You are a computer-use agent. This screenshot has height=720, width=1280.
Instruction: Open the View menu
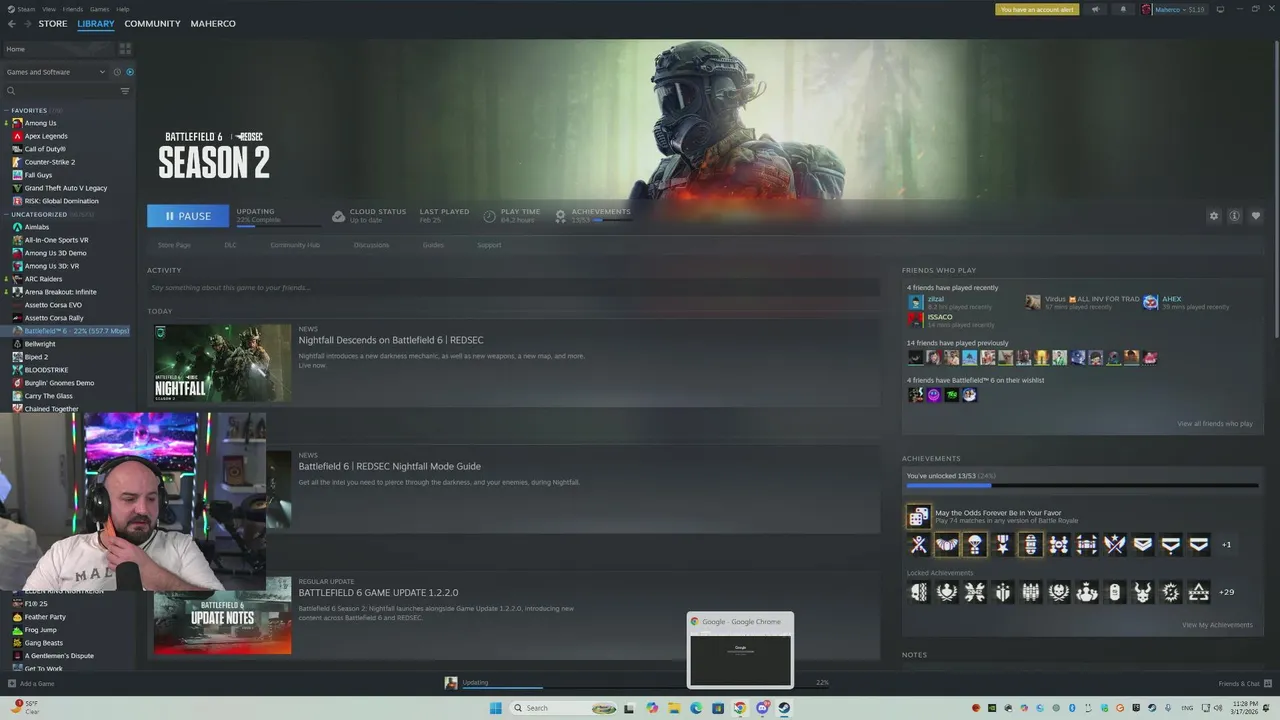tap(48, 9)
